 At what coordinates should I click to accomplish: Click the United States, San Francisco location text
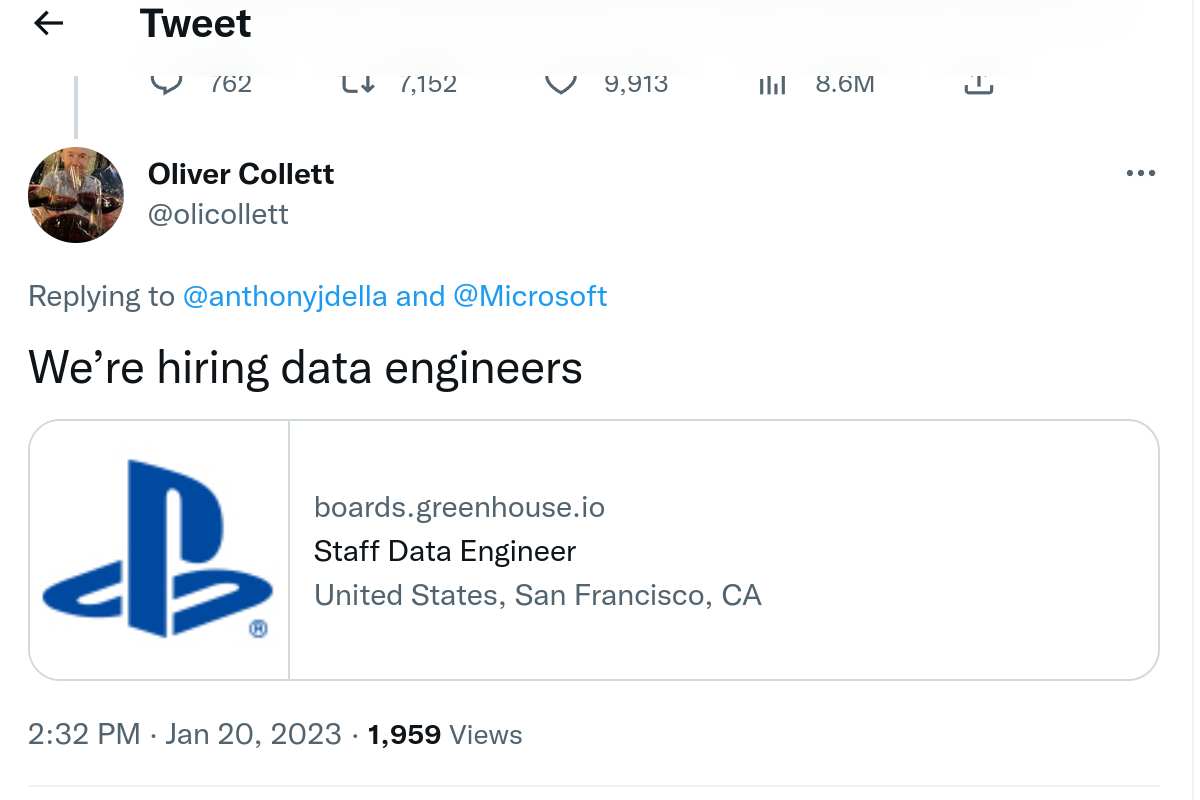point(537,595)
